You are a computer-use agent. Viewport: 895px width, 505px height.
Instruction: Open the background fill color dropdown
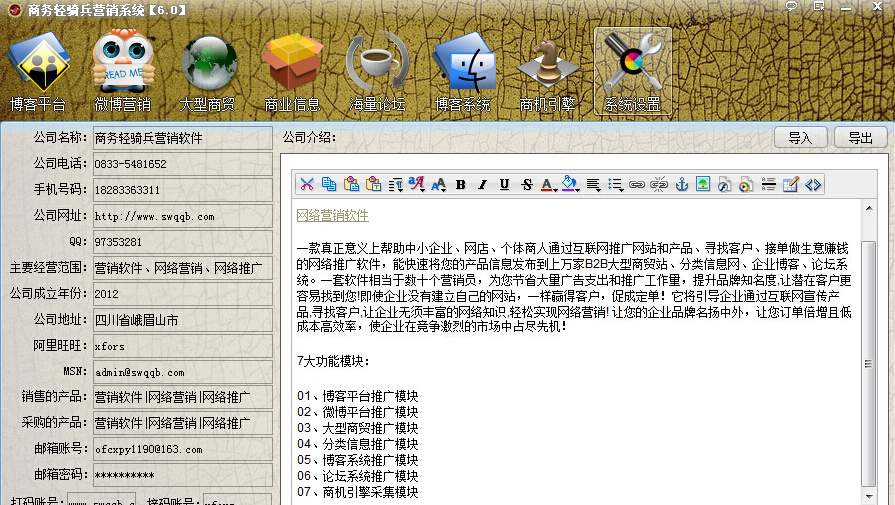click(x=570, y=184)
